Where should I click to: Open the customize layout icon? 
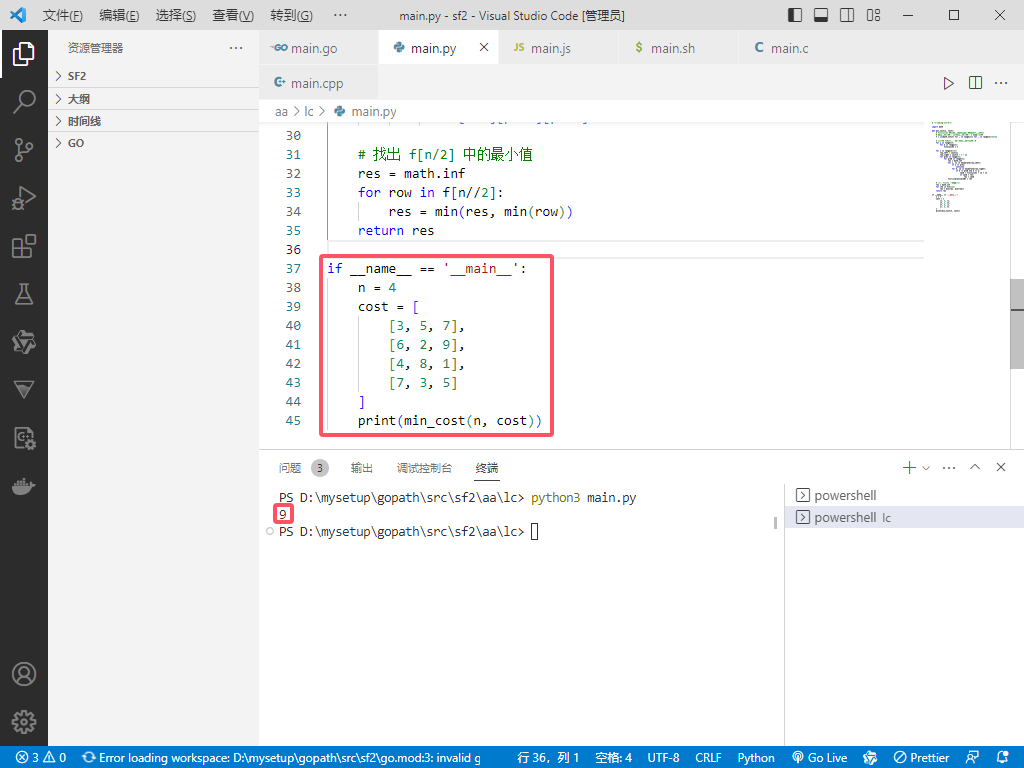873,15
